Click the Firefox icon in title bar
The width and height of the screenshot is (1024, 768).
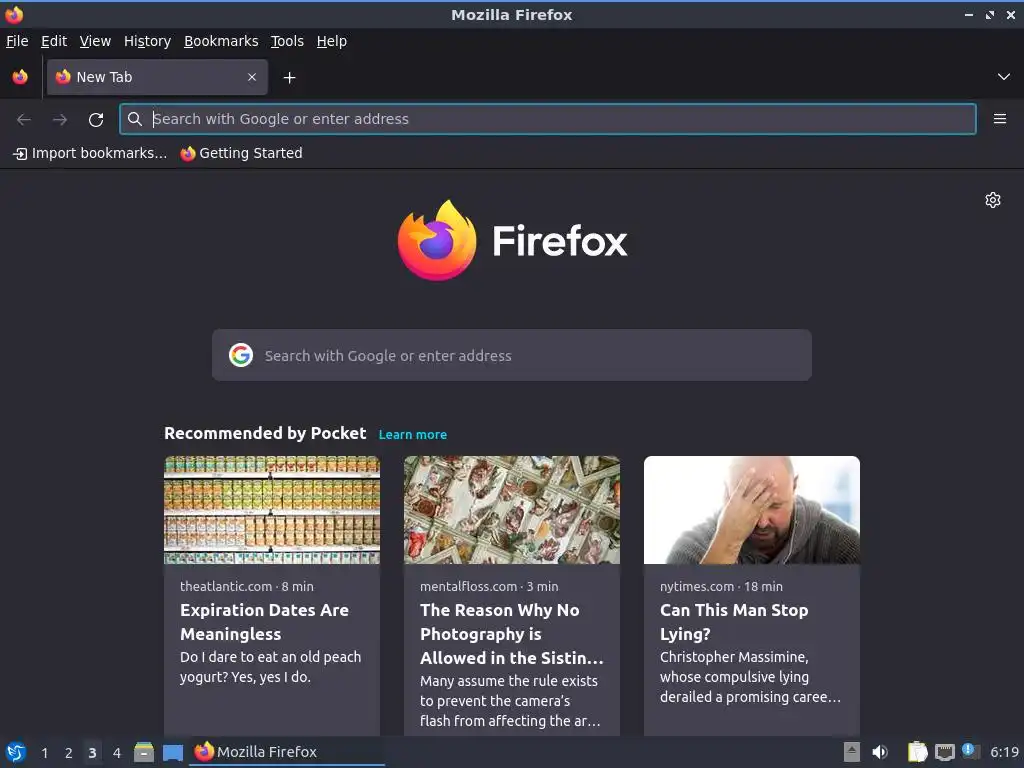[x=14, y=14]
